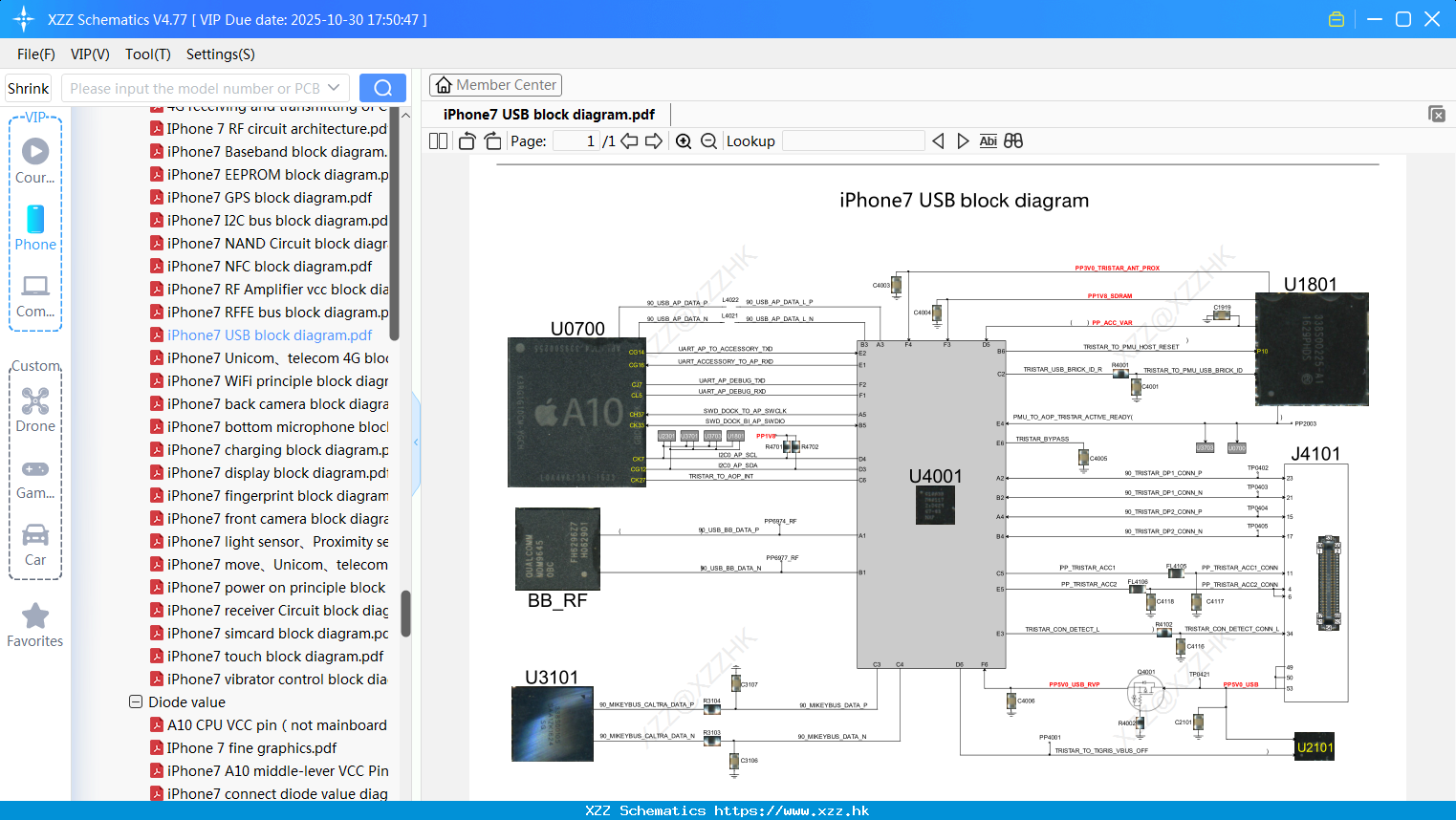Image resolution: width=1456 pixels, height=820 pixels.
Task: Open iPhone7 NAND Circuit block diagram
Action: point(269,244)
